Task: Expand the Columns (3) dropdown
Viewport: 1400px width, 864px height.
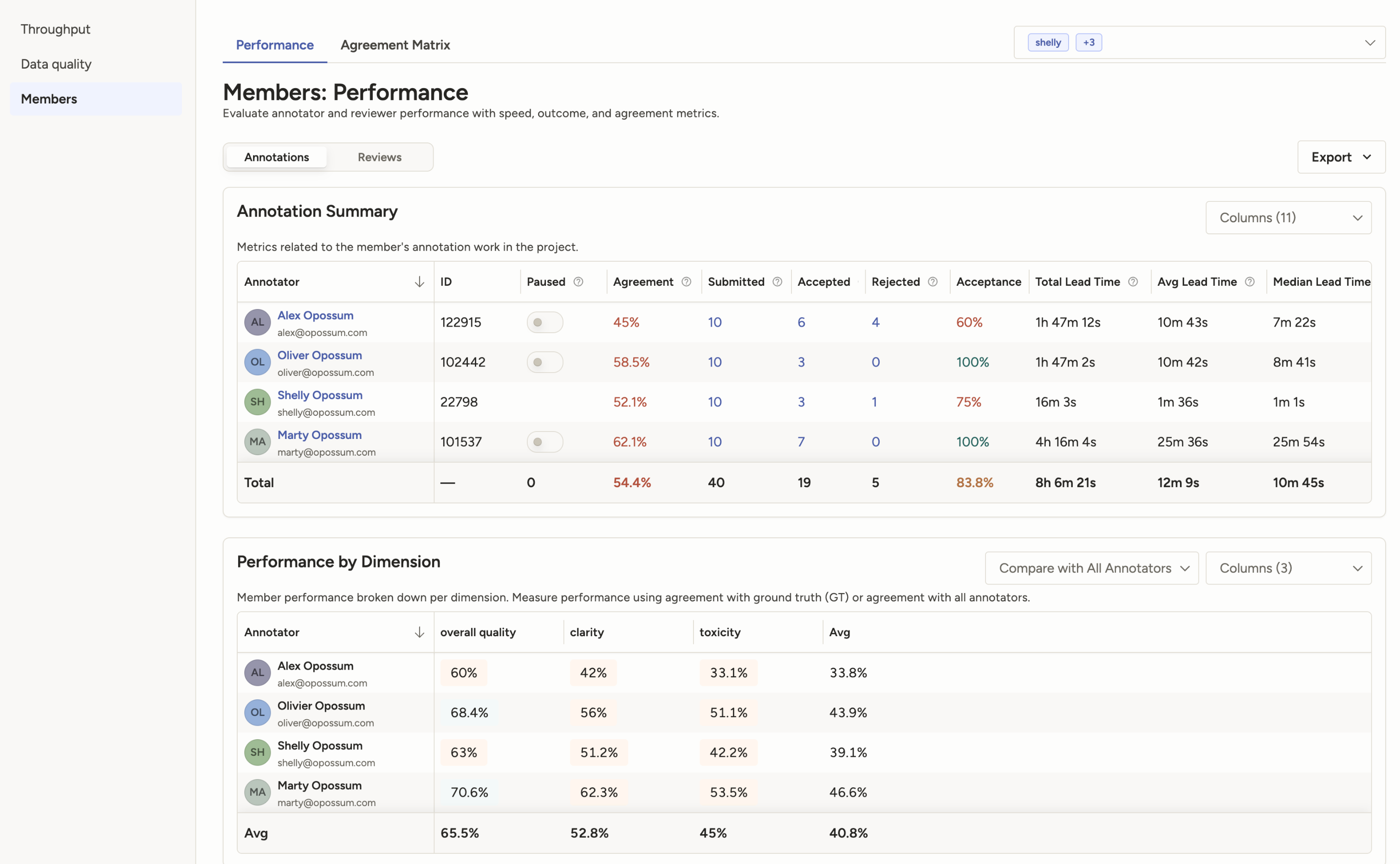Action: [1288, 568]
